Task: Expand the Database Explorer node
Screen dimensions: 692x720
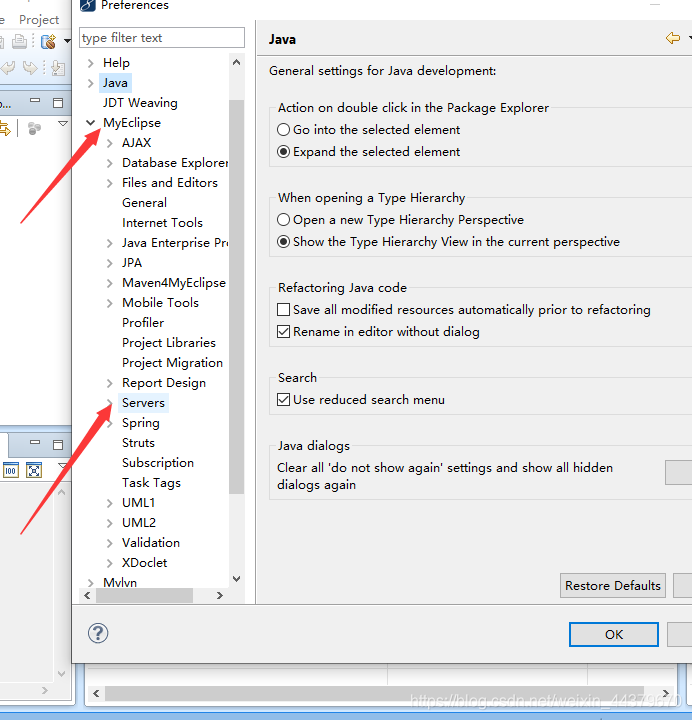Action: [x=109, y=163]
